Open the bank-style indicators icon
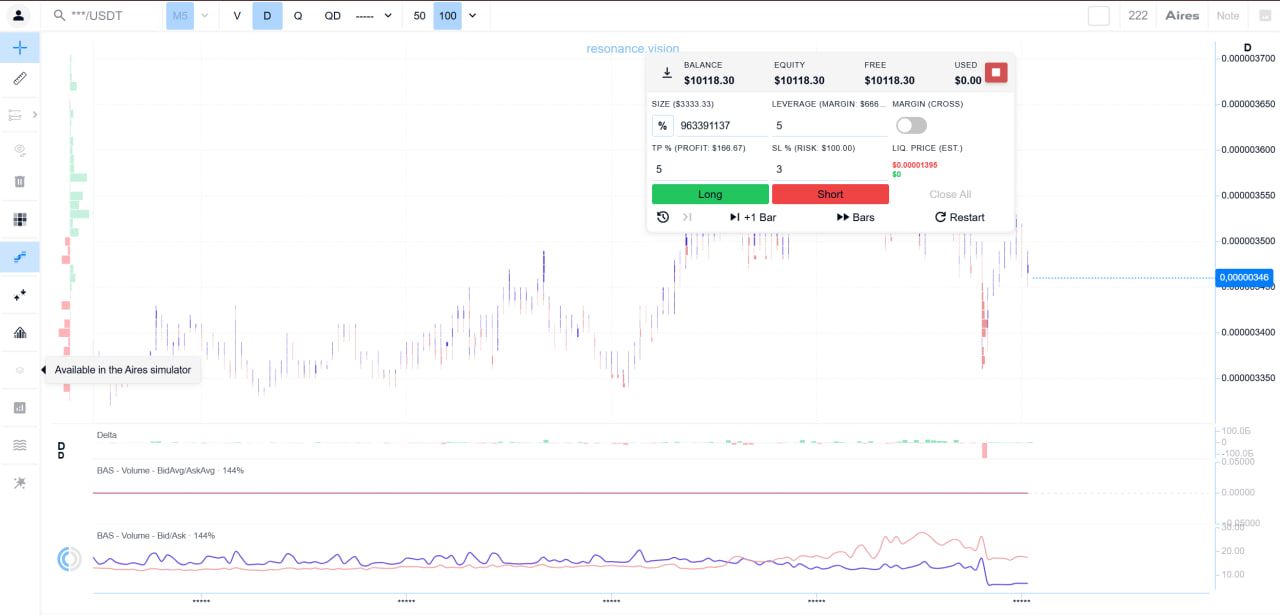 (x=19, y=332)
